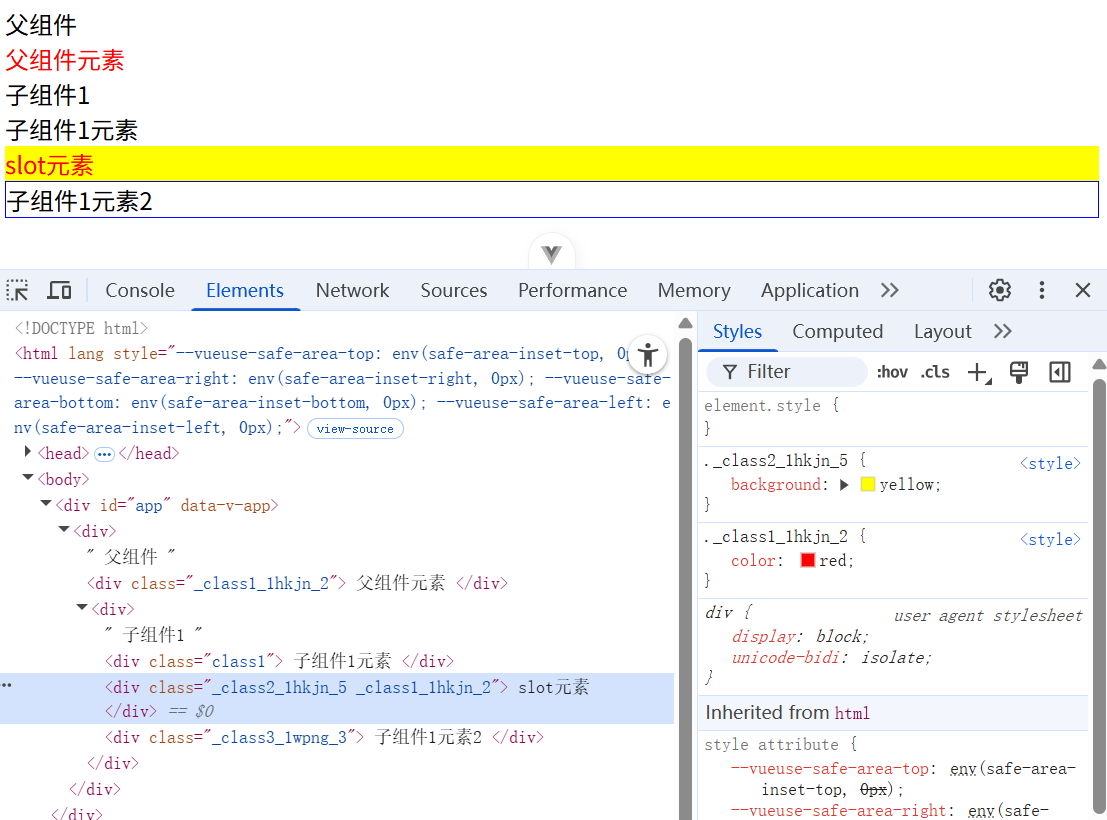Open DevTools settings gear
Viewport: 1107px width, 820px height.
pos(999,290)
